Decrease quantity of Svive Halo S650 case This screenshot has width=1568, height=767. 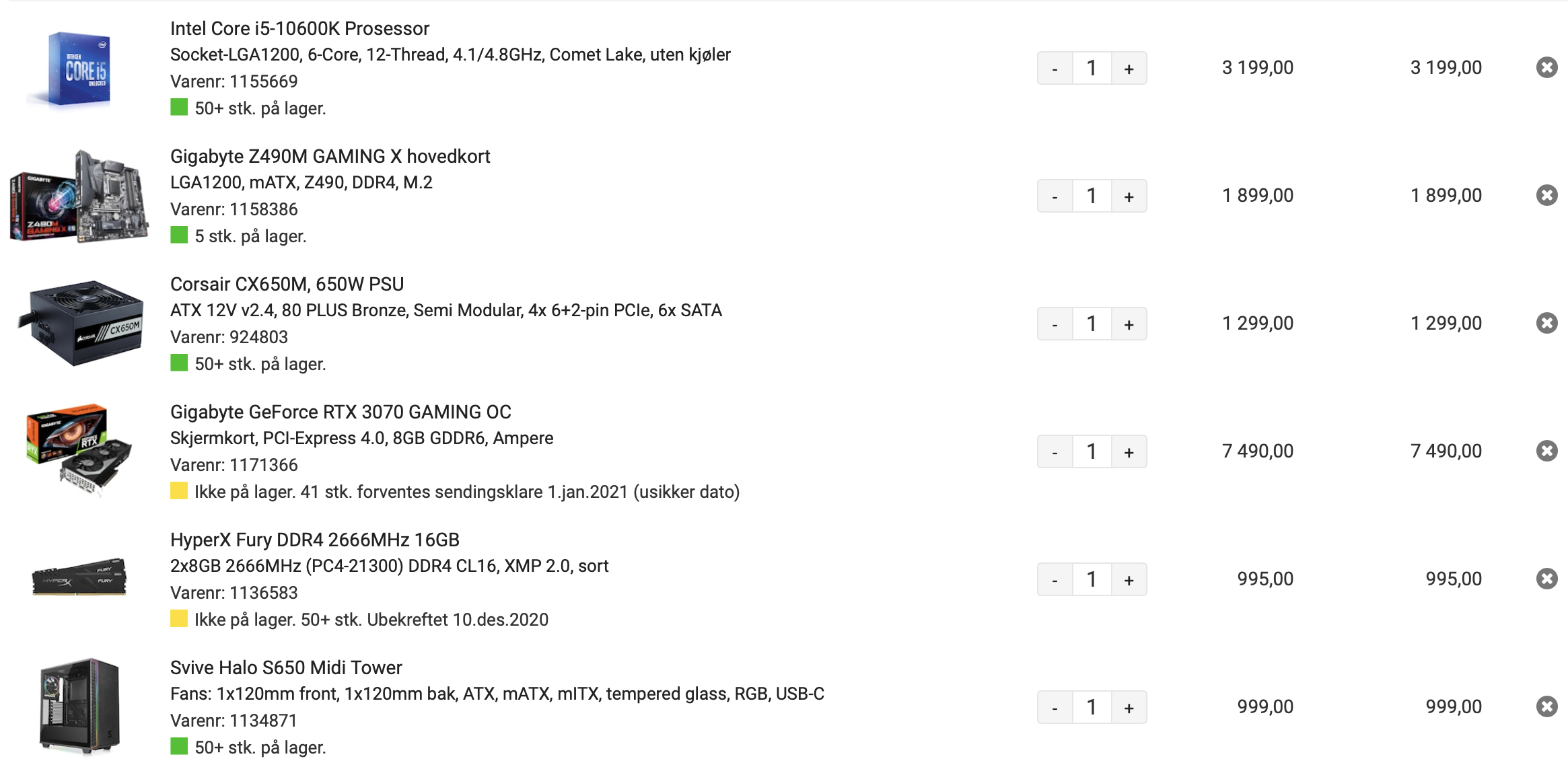pos(1055,707)
